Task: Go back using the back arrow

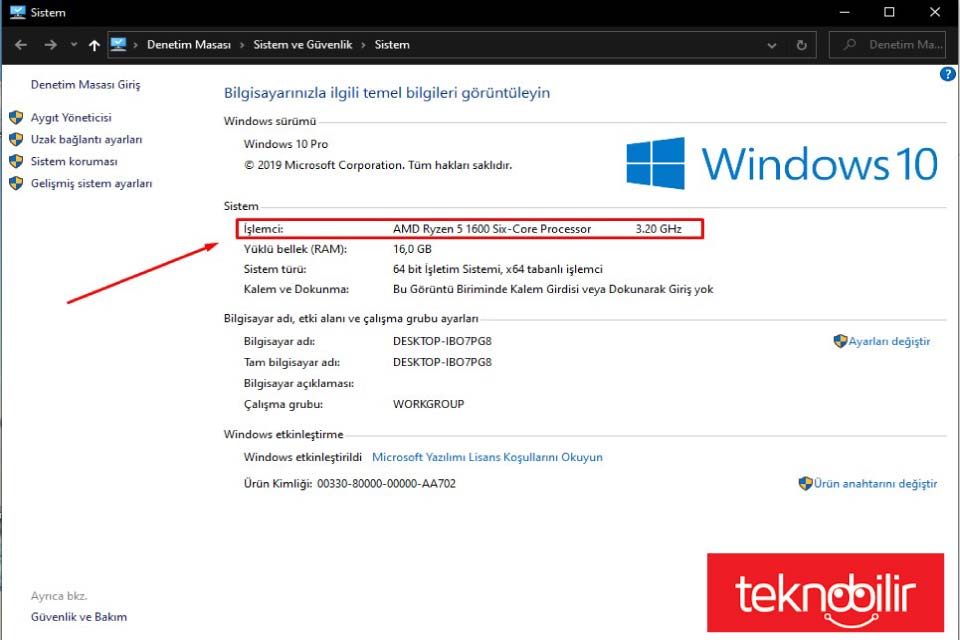Action: (21, 45)
